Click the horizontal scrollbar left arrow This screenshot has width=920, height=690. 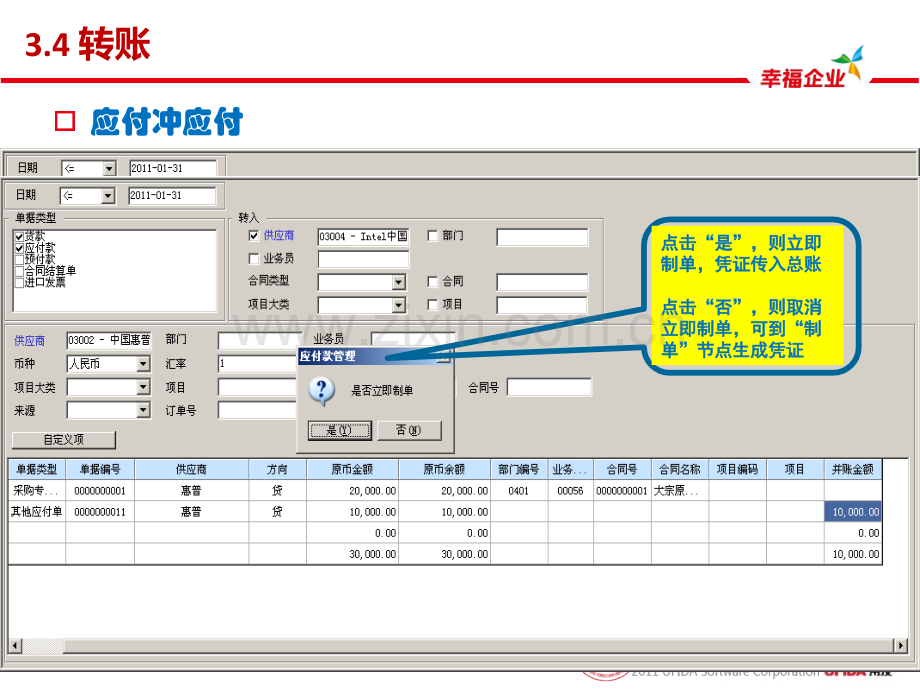click(x=15, y=646)
